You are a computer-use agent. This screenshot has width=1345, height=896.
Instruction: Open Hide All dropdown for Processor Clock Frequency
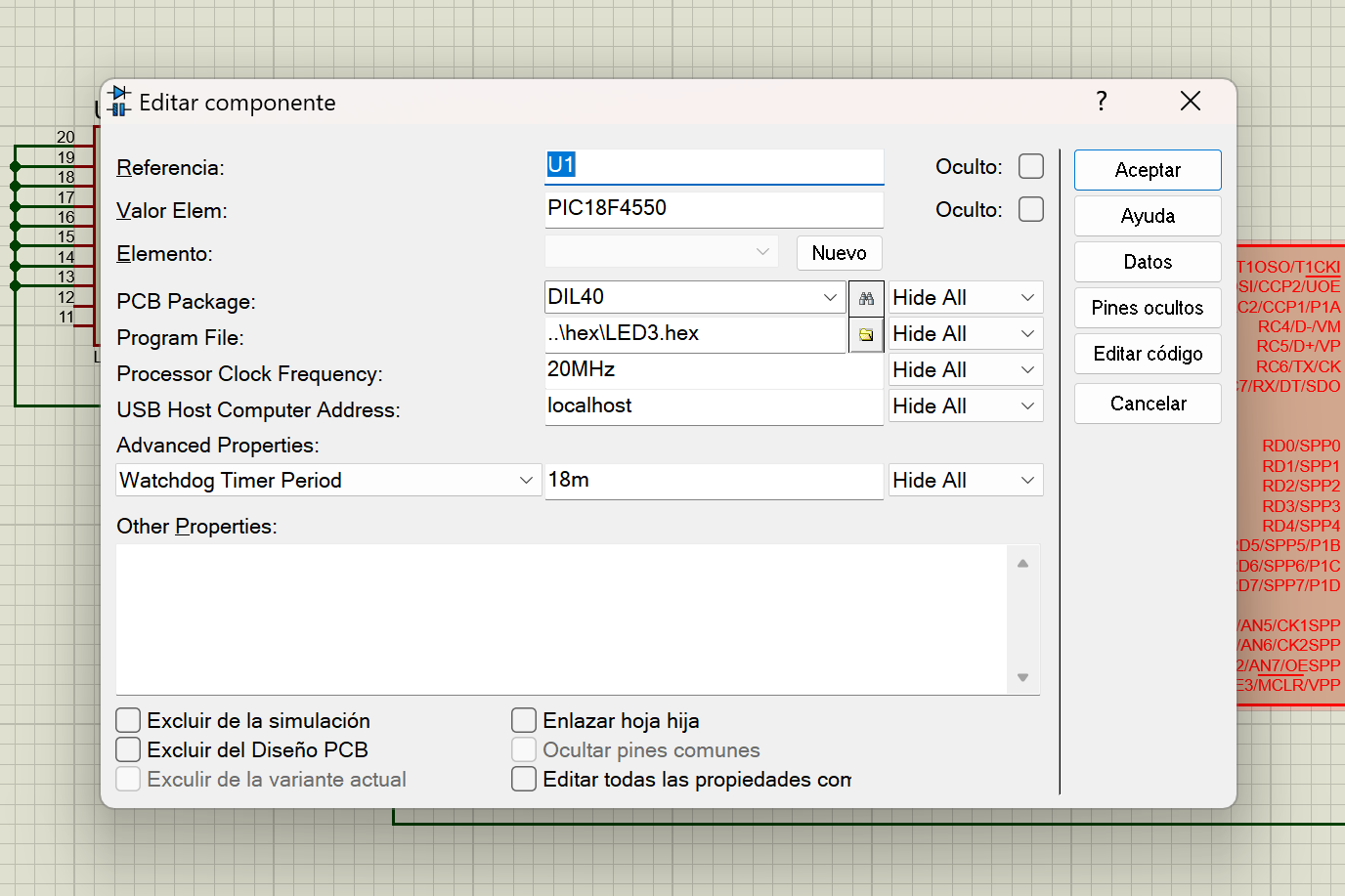click(966, 369)
